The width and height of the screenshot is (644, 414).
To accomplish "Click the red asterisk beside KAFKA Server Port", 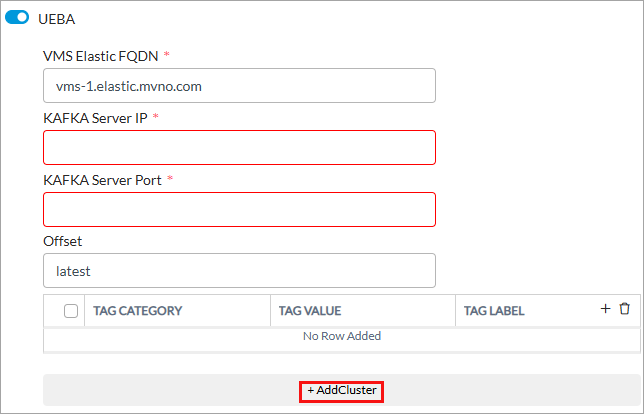I will [x=170, y=180].
